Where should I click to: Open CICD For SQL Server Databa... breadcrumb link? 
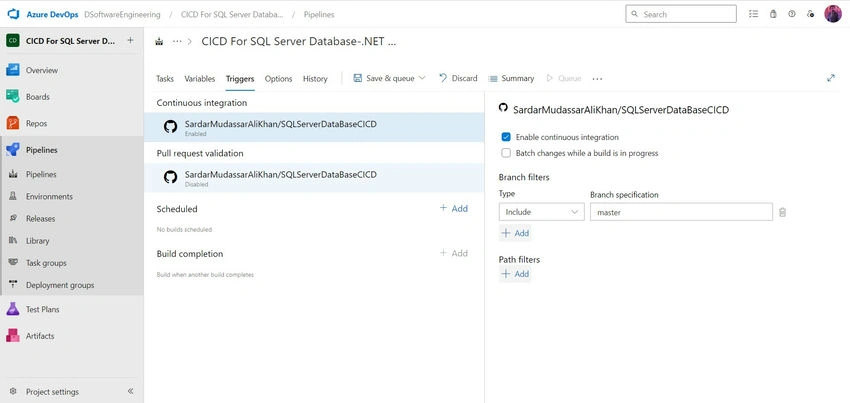click(x=232, y=15)
